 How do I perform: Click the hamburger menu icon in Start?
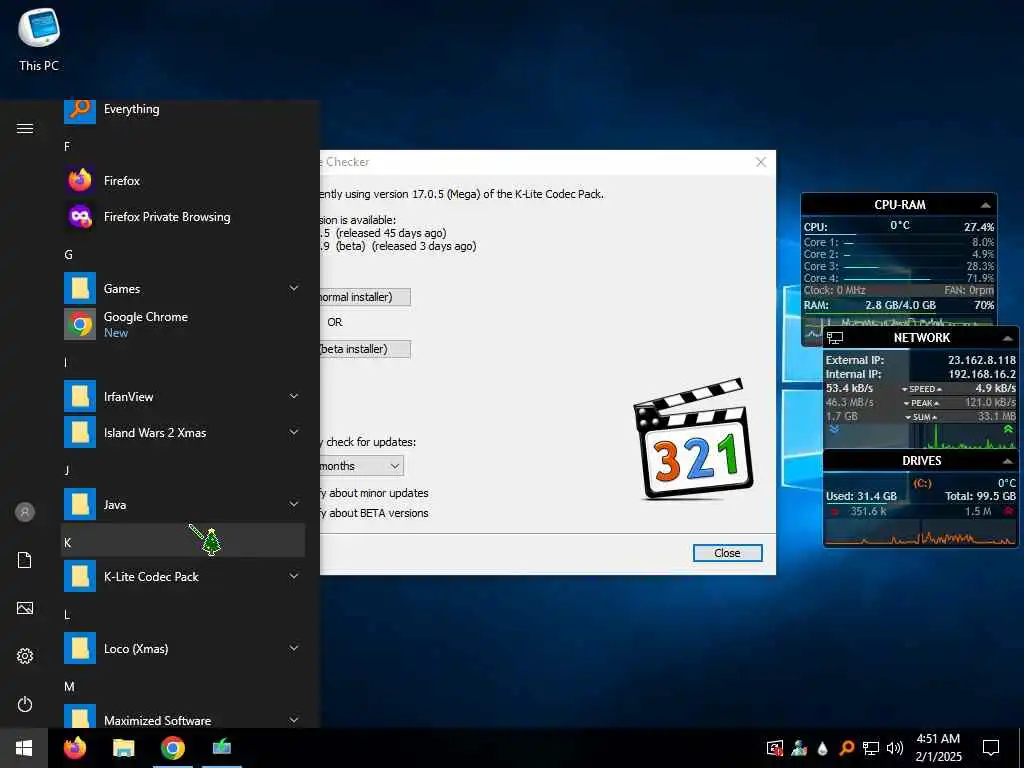(25, 128)
